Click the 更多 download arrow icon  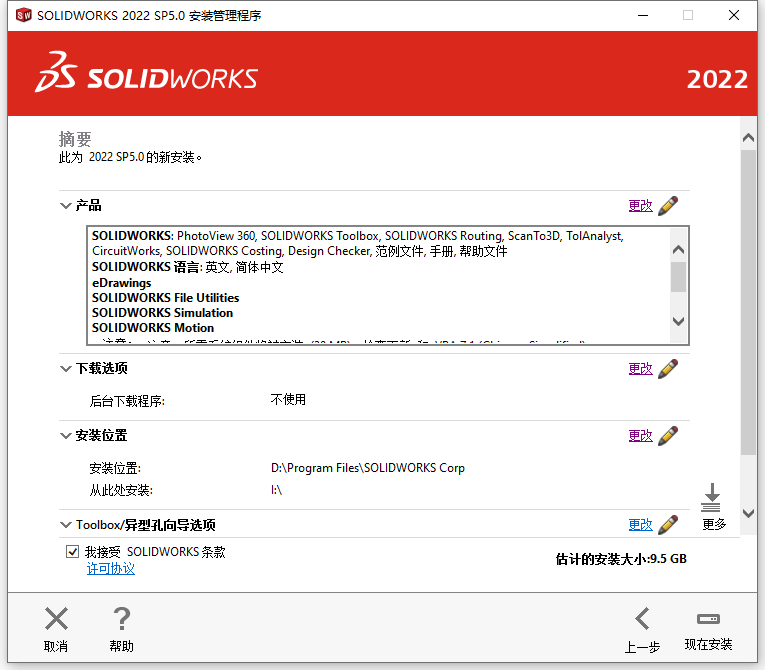(x=711, y=497)
